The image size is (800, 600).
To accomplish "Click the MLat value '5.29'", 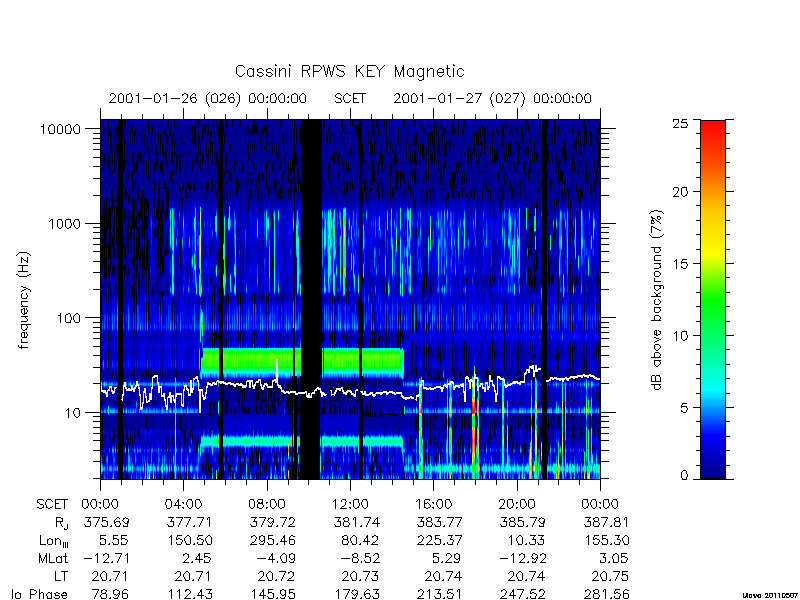I will pos(446,559).
